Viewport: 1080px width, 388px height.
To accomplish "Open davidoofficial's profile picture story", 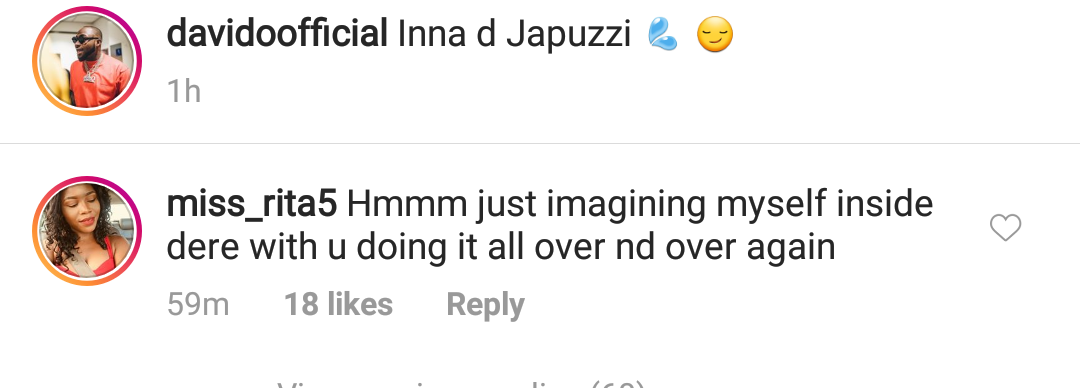I will click(x=87, y=61).
